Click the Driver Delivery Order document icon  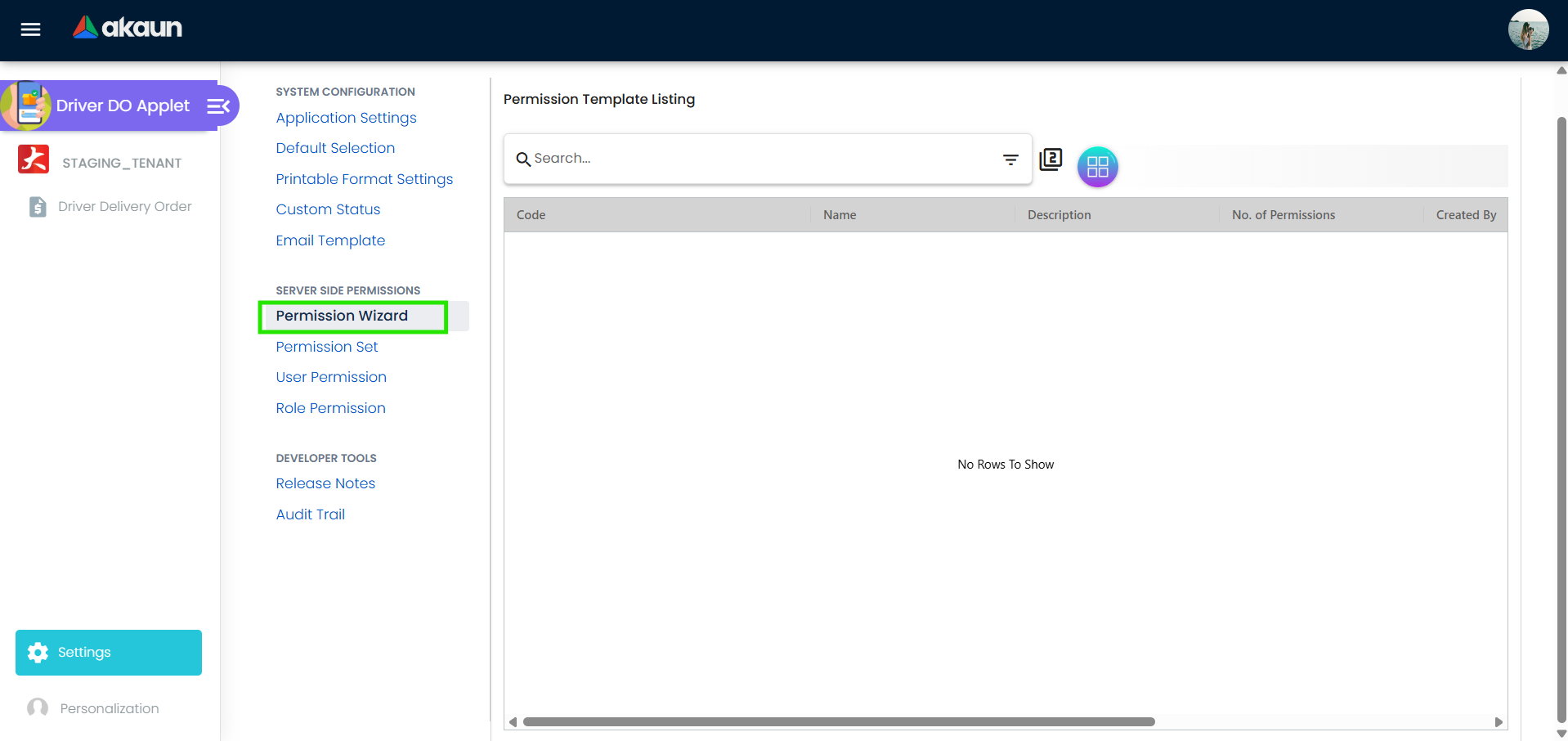tap(38, 207)
